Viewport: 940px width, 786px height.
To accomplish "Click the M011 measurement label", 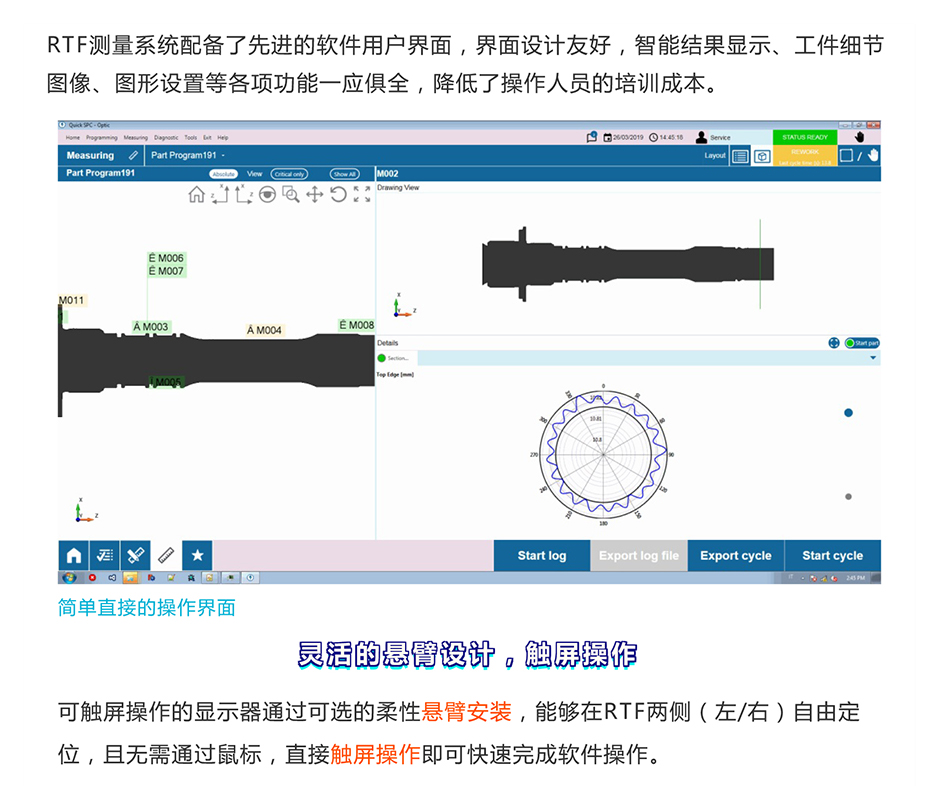I will point(72,300).
